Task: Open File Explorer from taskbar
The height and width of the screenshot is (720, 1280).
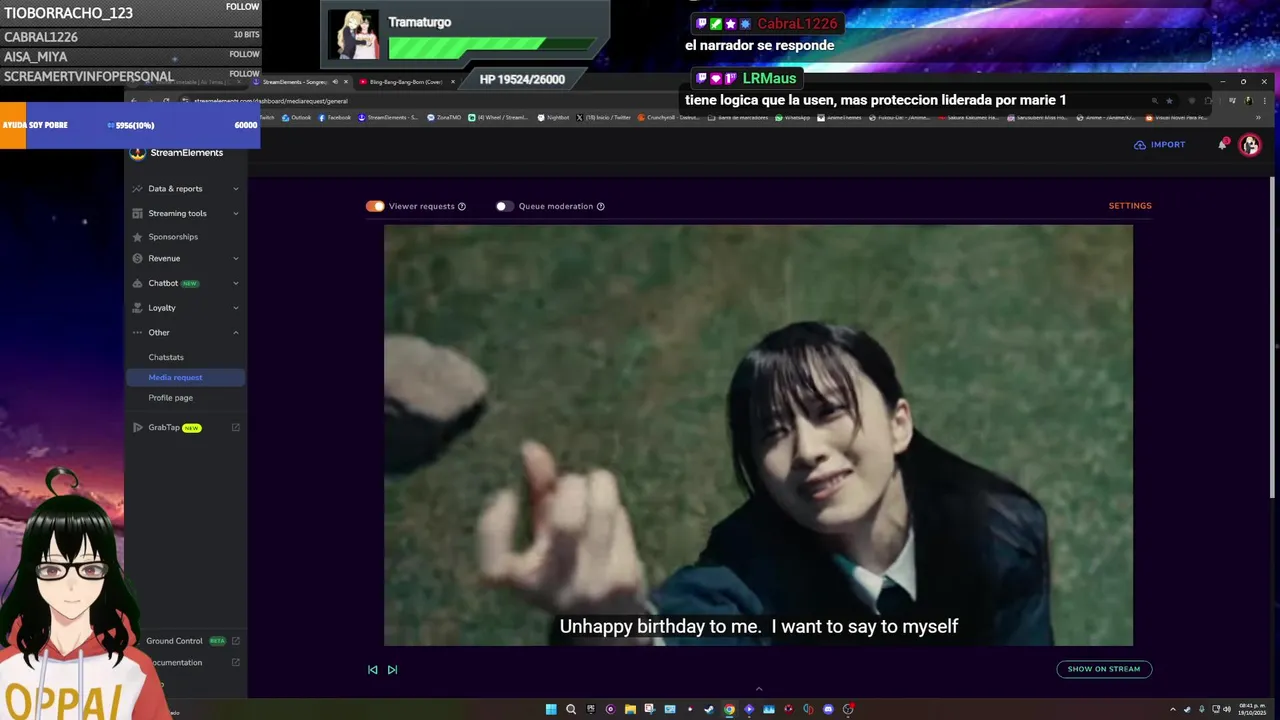Action: tap(630, 709)
